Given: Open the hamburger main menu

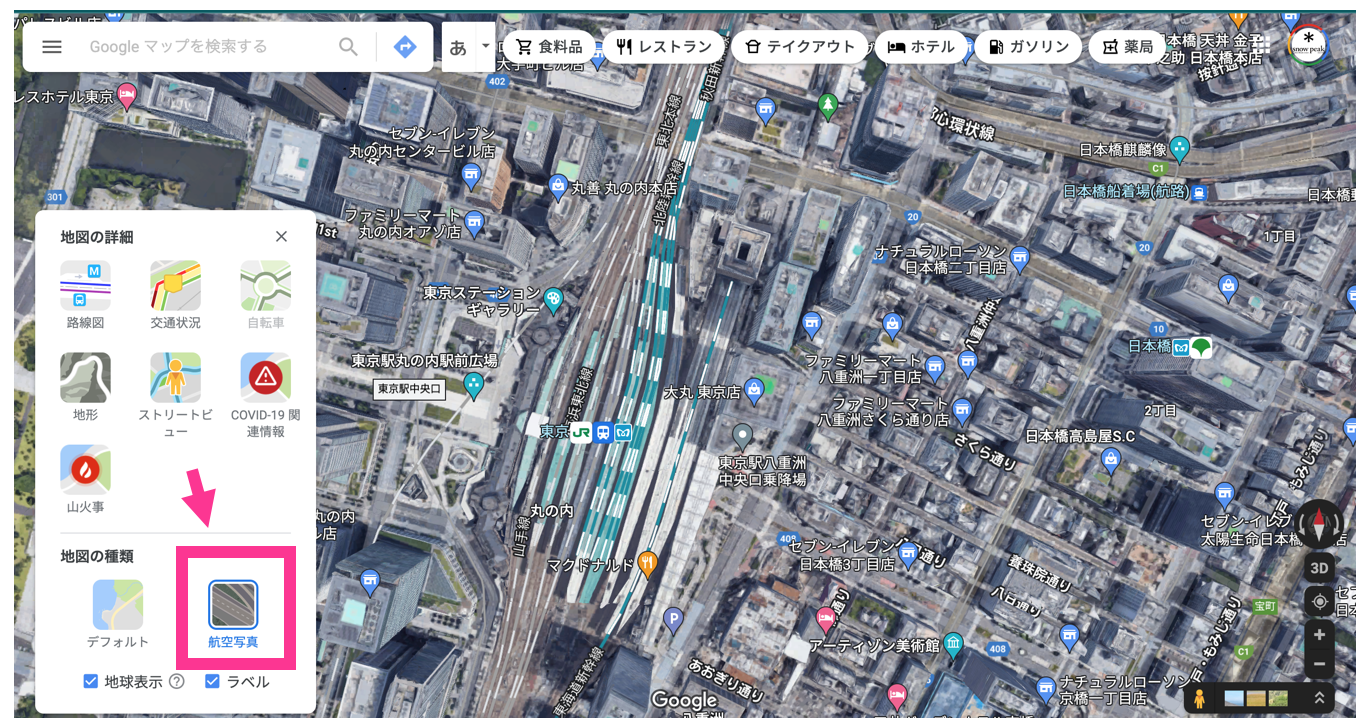Looking at the screenshot, I should [x=52, y=47].
